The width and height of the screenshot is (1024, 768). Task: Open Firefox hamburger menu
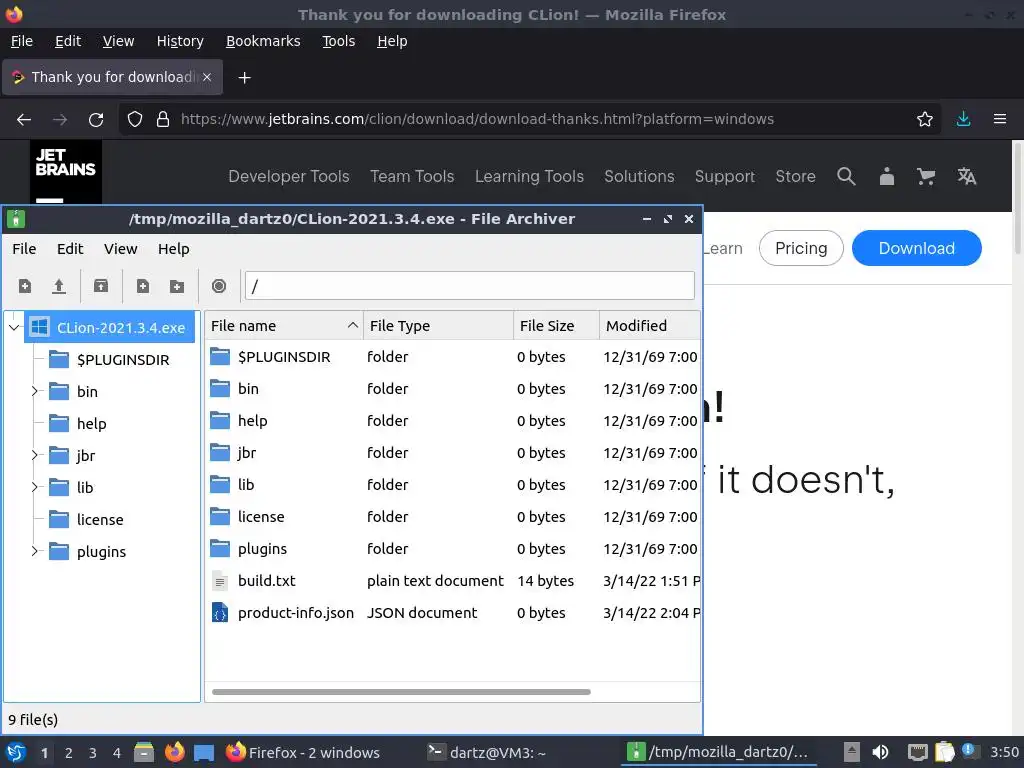[1000, 119]
